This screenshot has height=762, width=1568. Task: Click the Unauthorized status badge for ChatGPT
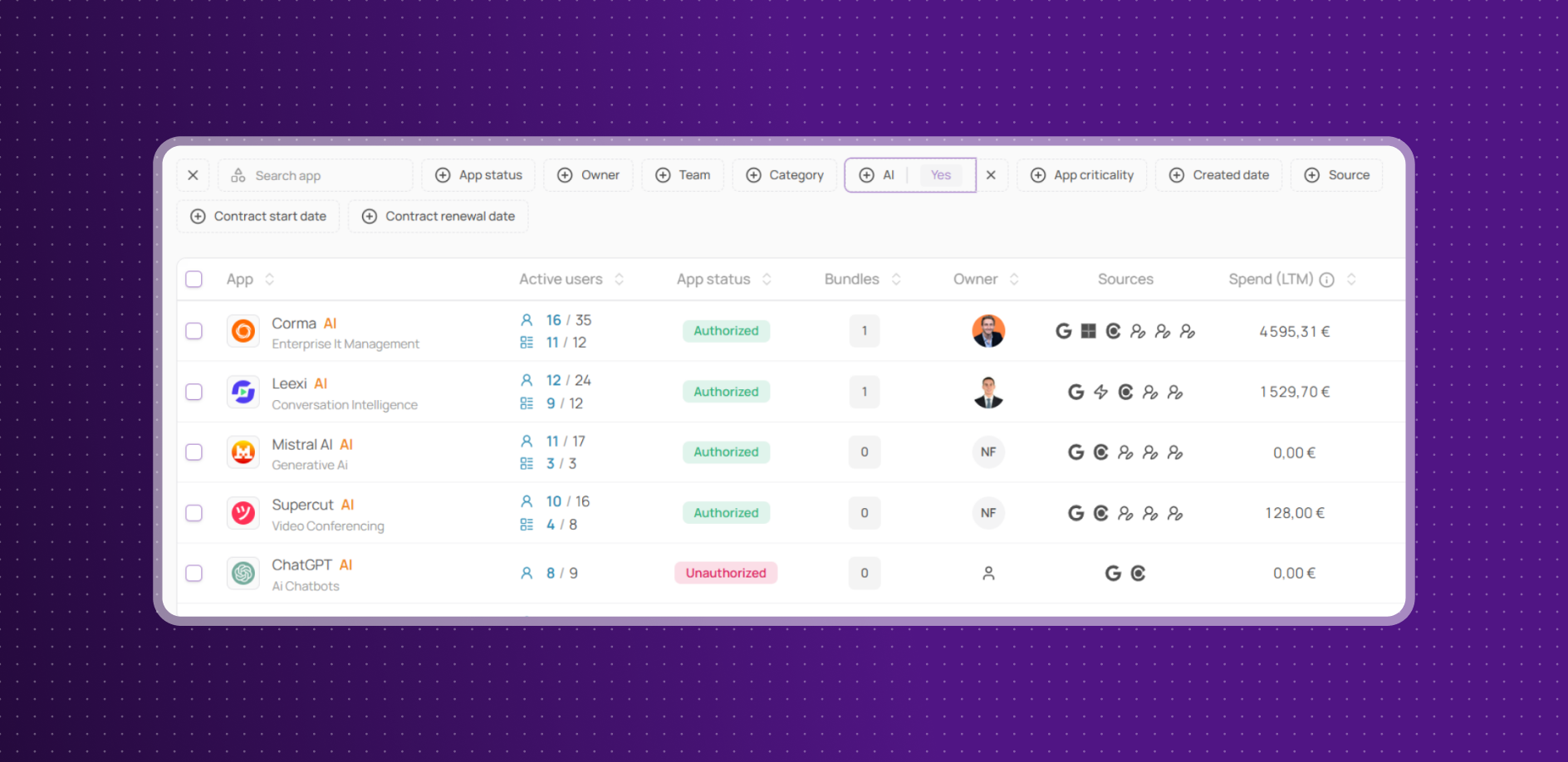(x=725, y=574)
